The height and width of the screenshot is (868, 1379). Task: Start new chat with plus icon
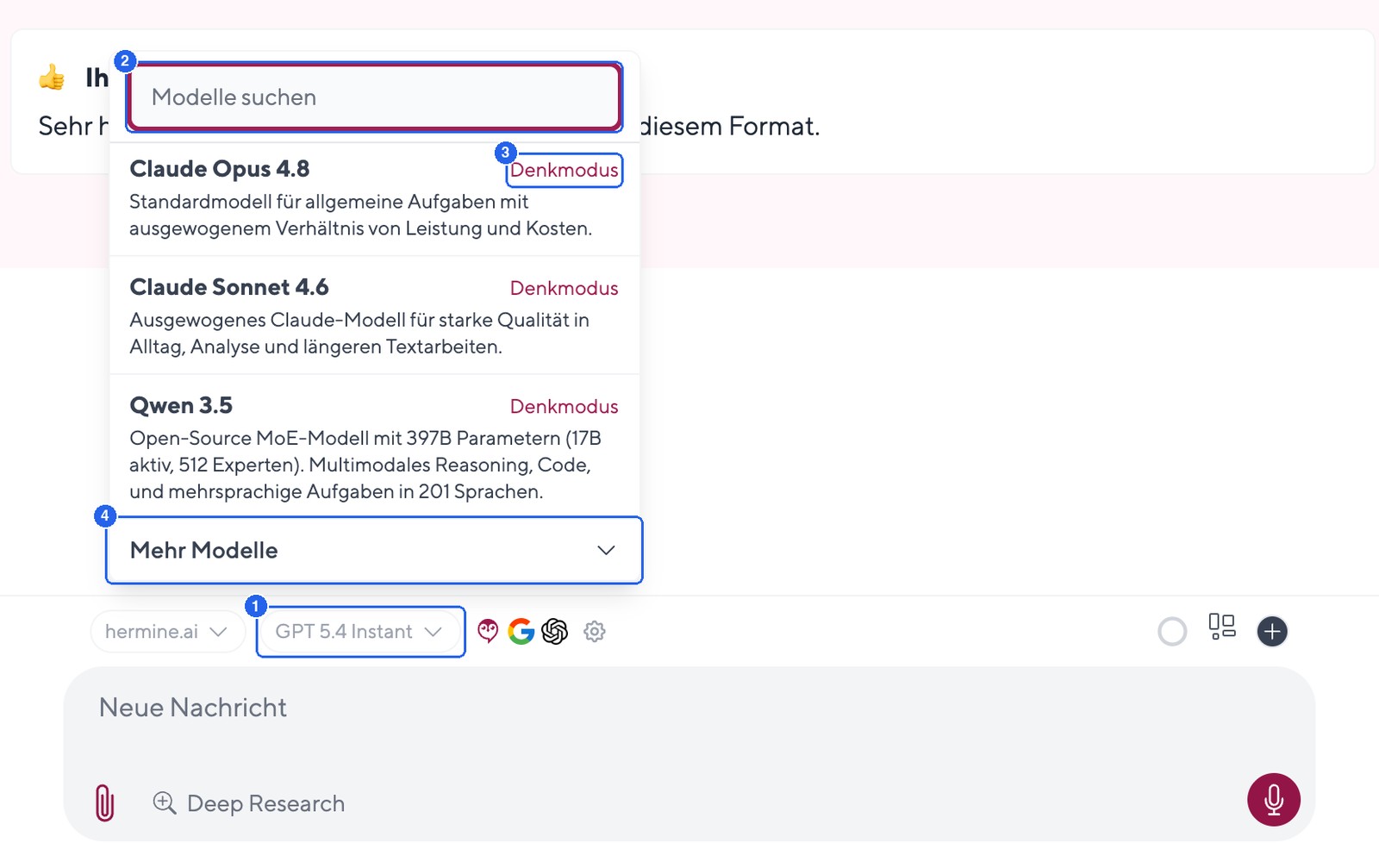(x=1272, y=632)
